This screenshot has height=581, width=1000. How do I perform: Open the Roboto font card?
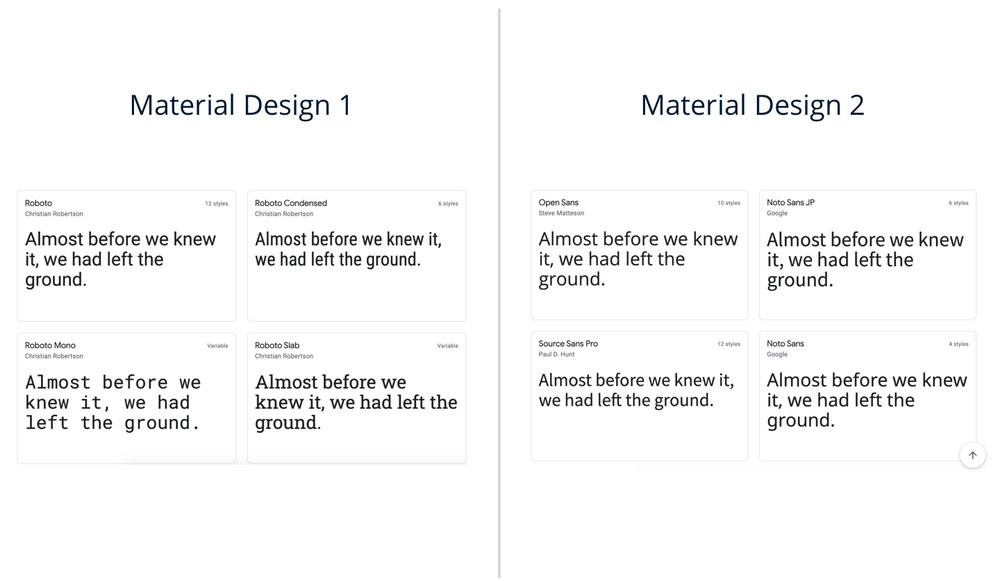(126, 255)
